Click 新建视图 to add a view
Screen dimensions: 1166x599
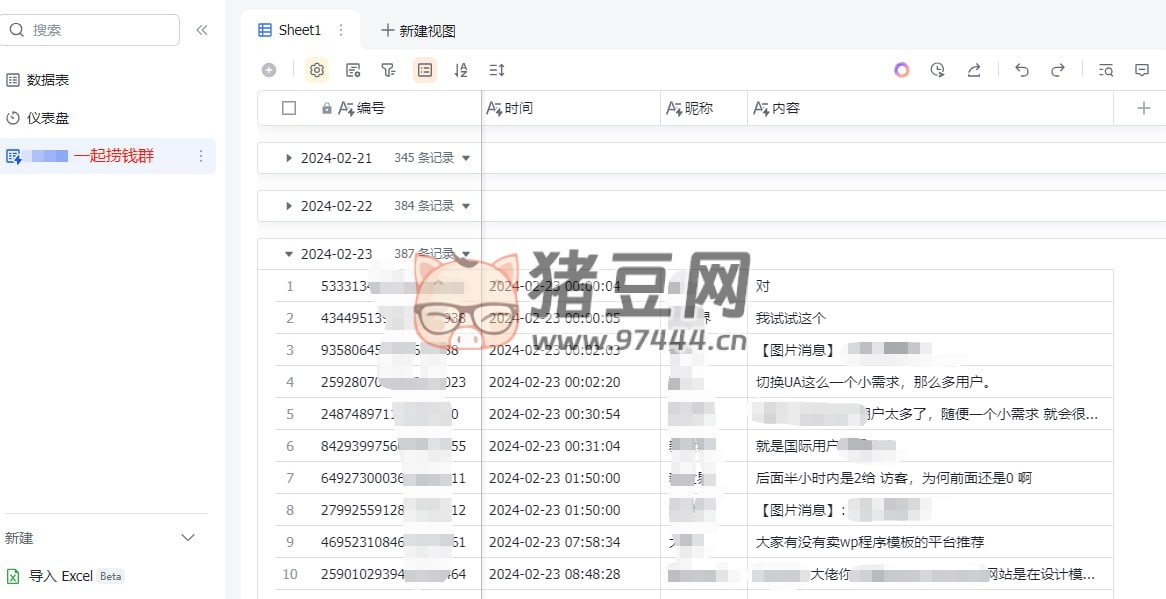418,30
